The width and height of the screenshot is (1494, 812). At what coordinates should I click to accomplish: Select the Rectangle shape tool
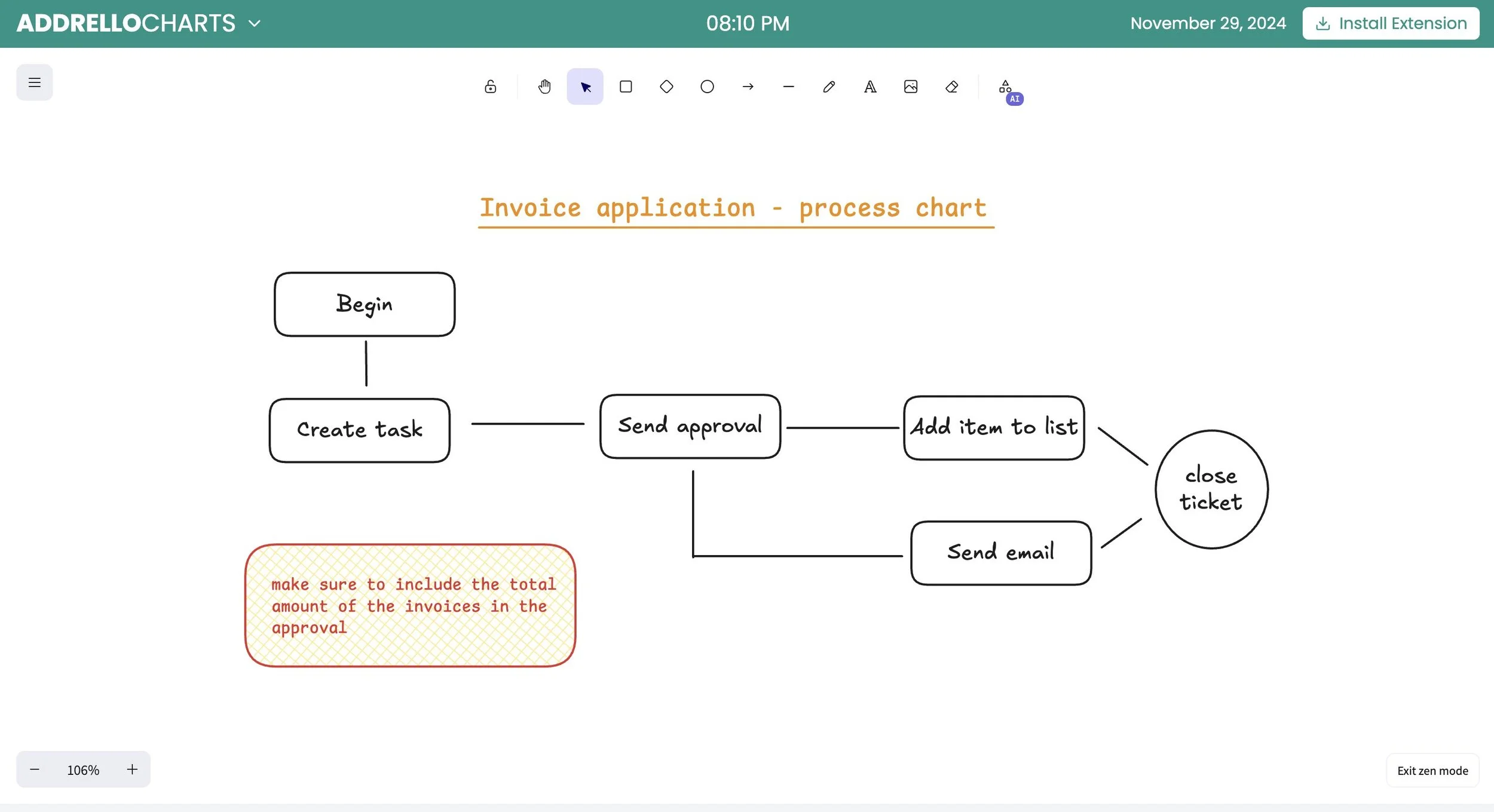[626, 87]
